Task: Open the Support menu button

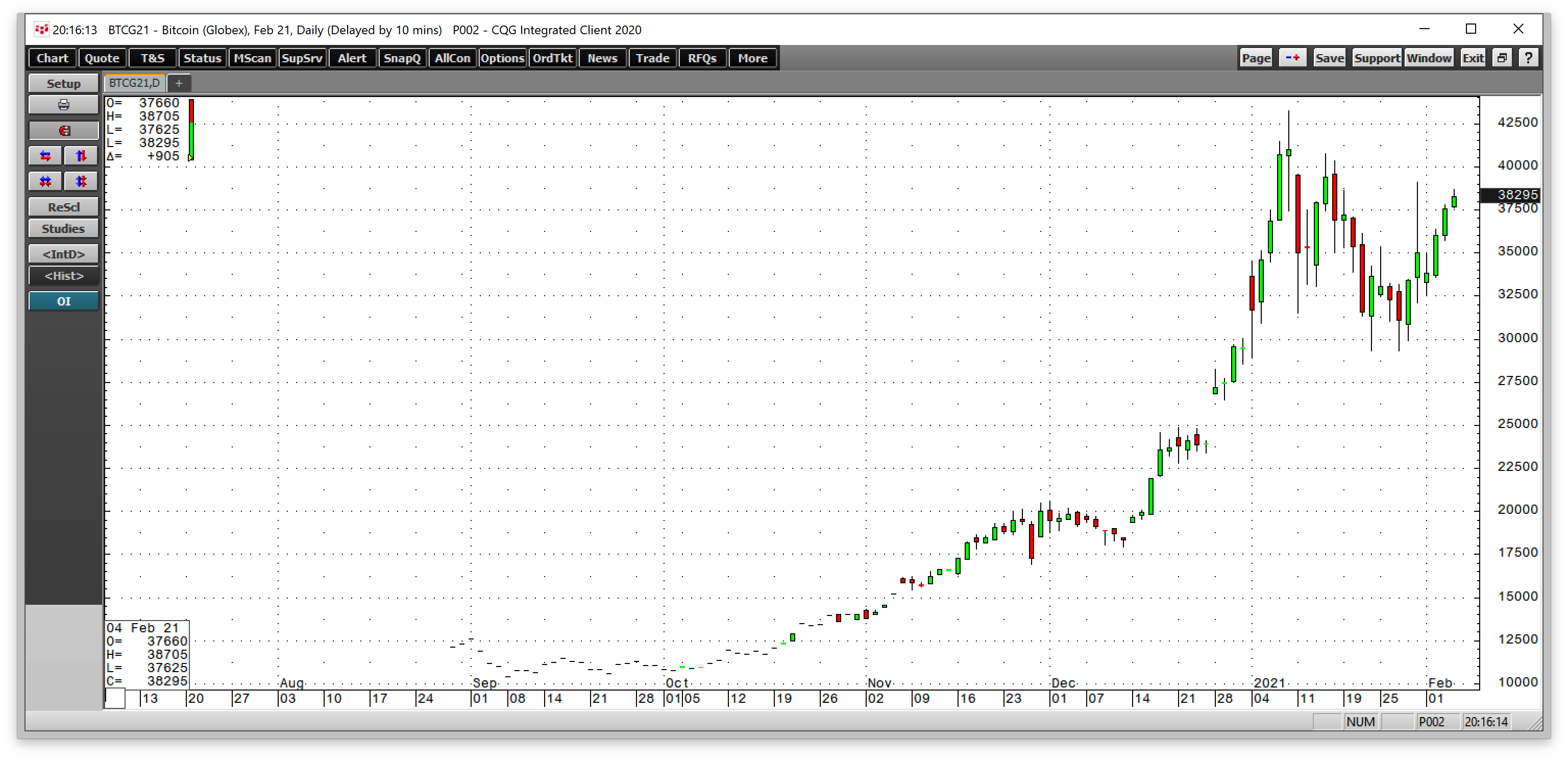Action: point(1377,58)
